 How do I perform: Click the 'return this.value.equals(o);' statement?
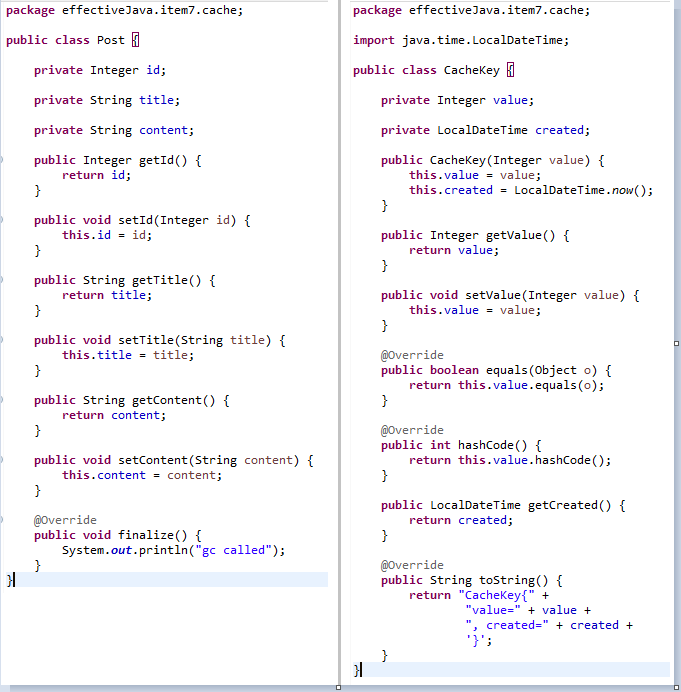(x=507, y=385)
